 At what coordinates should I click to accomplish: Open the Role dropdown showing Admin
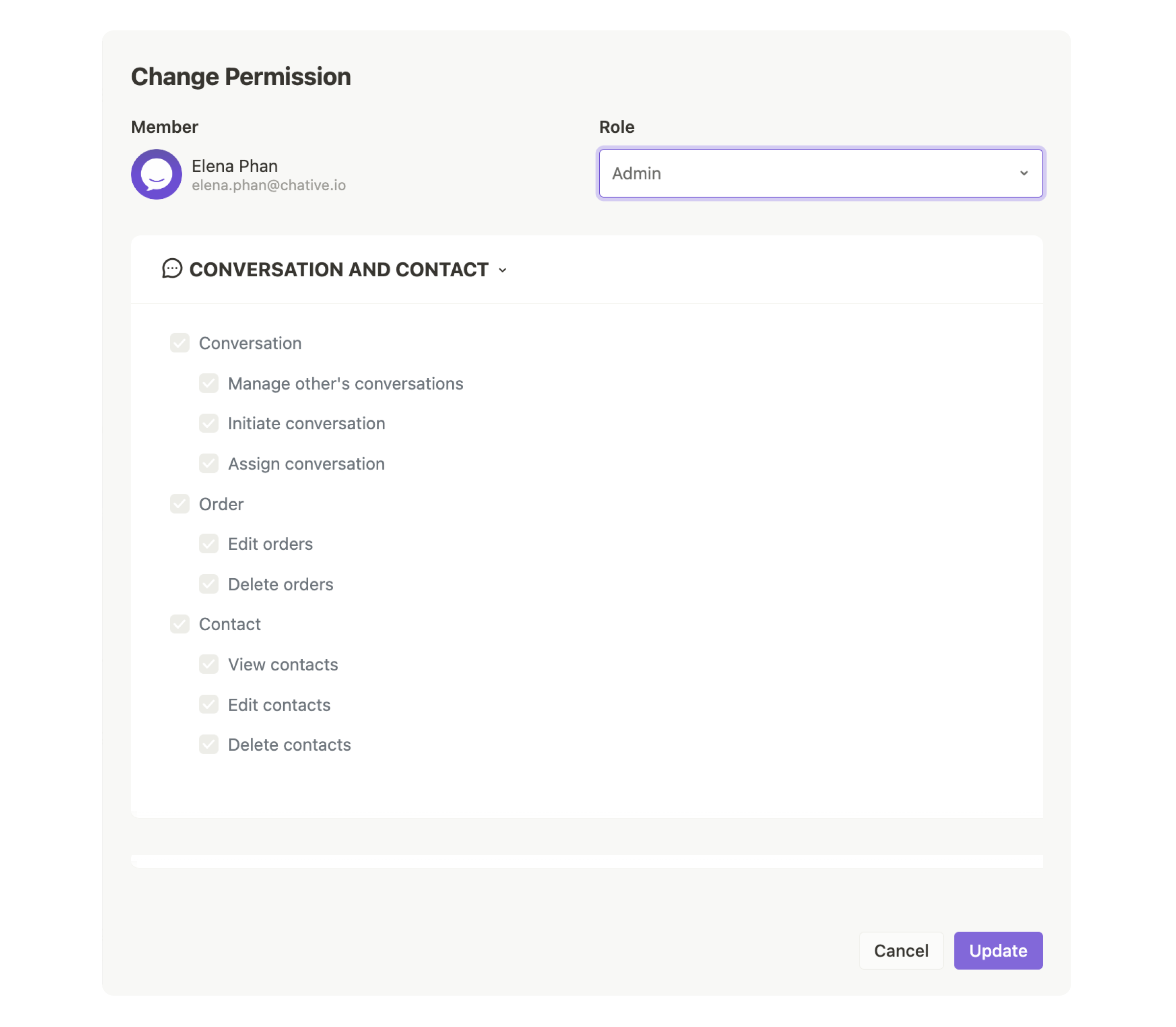[821, 173]
